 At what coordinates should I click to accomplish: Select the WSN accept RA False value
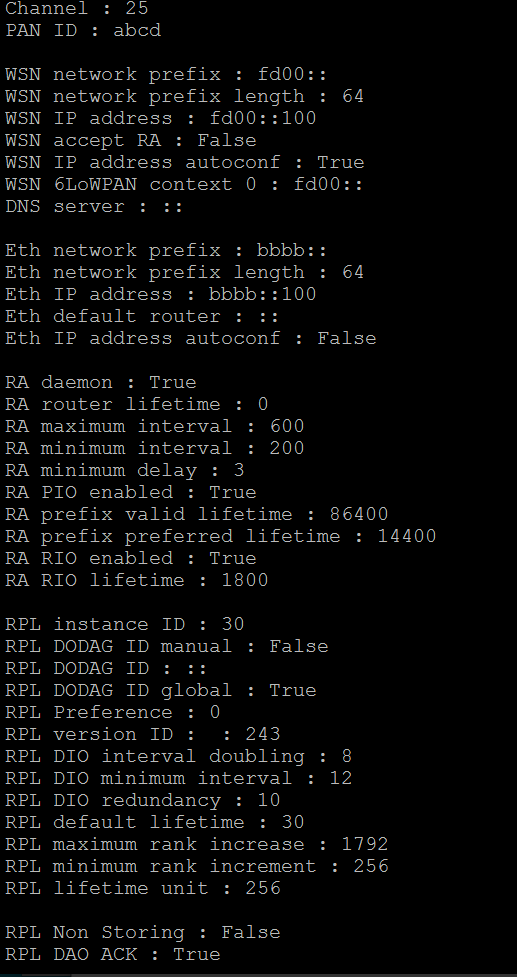click(x=227, y=140)
